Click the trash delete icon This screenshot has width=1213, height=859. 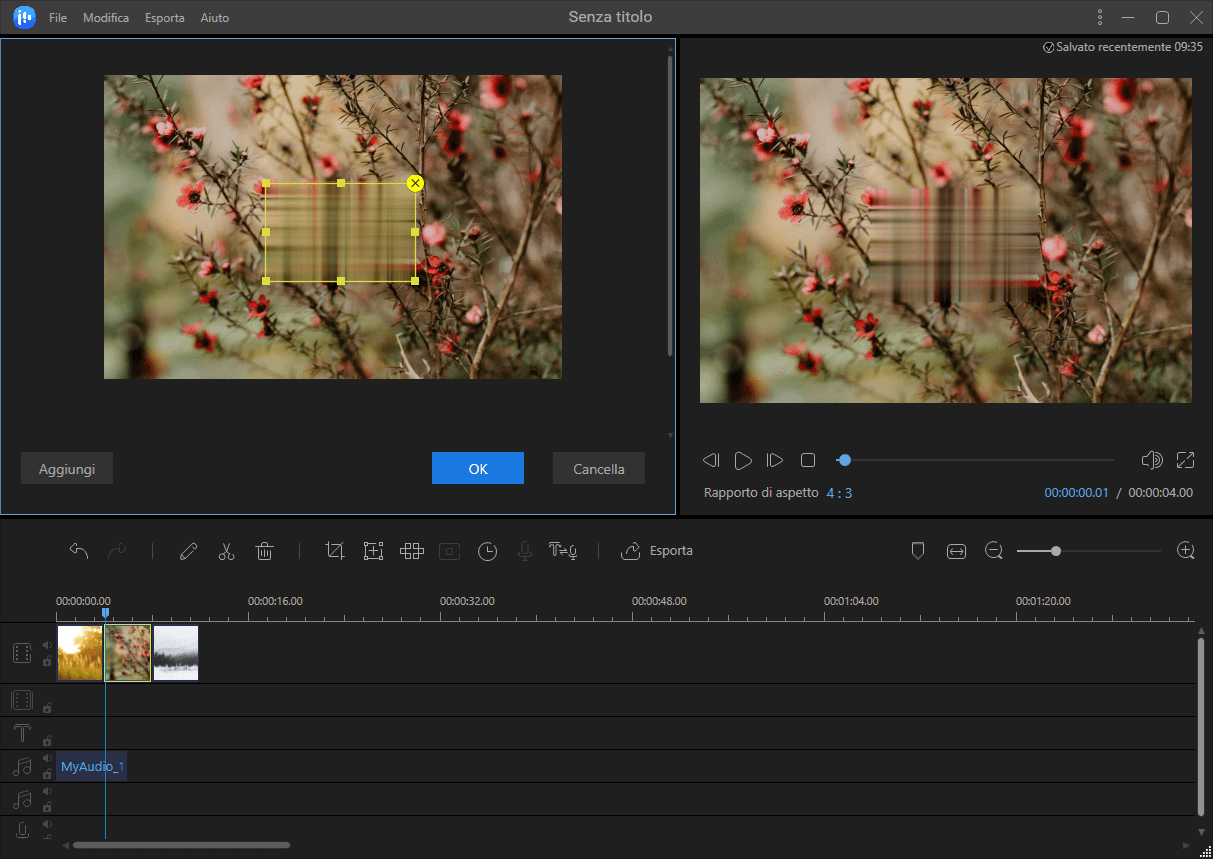pos(264,551)
